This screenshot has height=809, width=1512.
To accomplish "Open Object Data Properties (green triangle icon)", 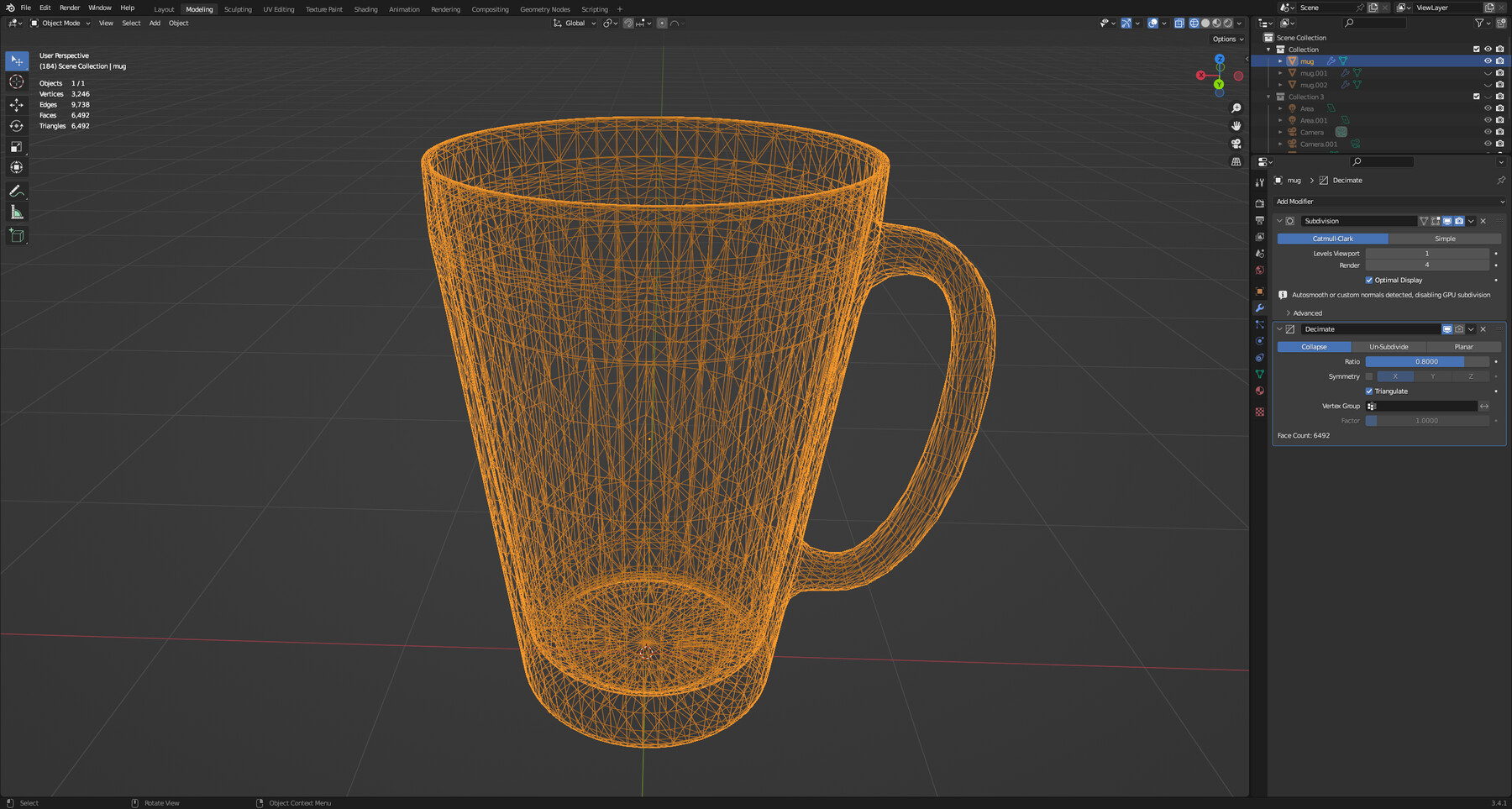I will 1259,376.
